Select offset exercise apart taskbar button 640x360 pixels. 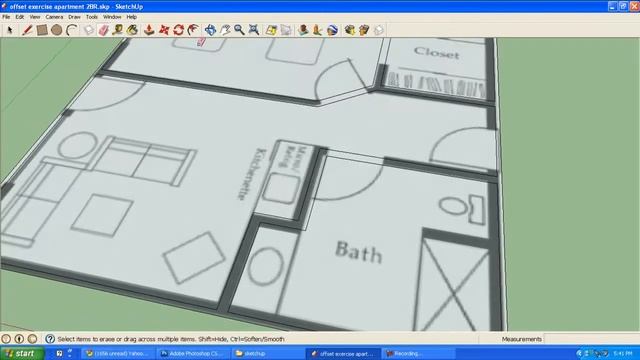[343, 353]
